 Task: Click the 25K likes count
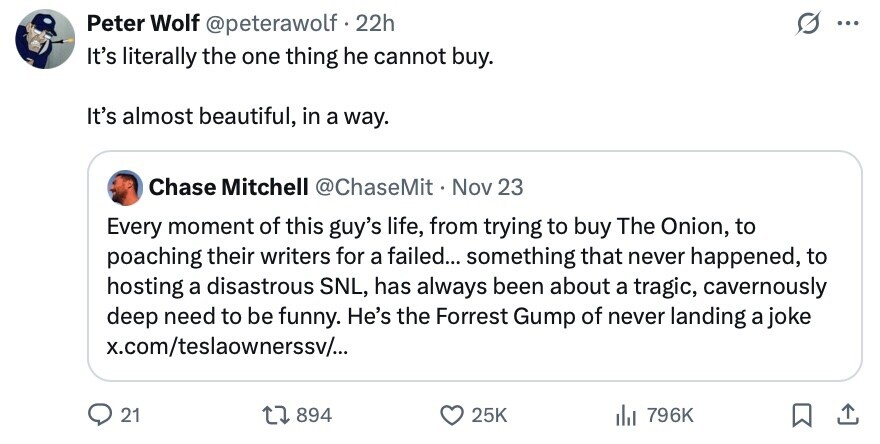pos(490,414)
